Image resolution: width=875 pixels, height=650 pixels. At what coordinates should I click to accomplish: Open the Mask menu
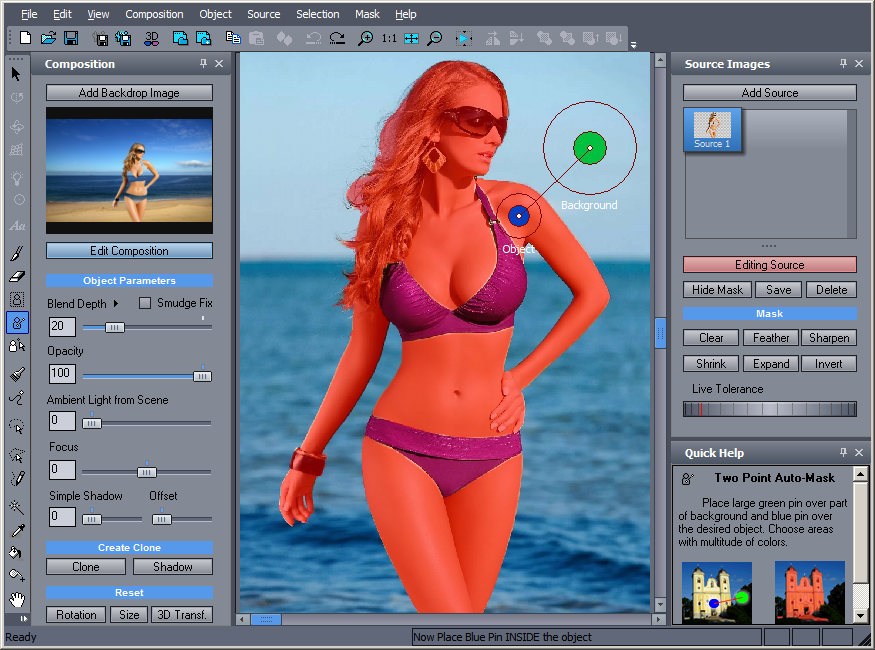point(367,14)
